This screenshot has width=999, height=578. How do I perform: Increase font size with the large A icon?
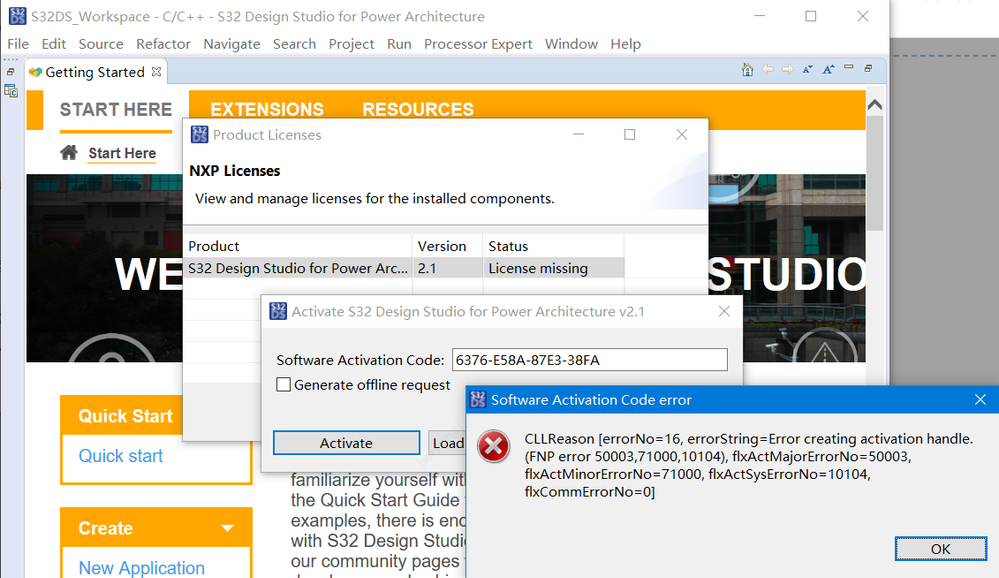(x=828, y=69)
